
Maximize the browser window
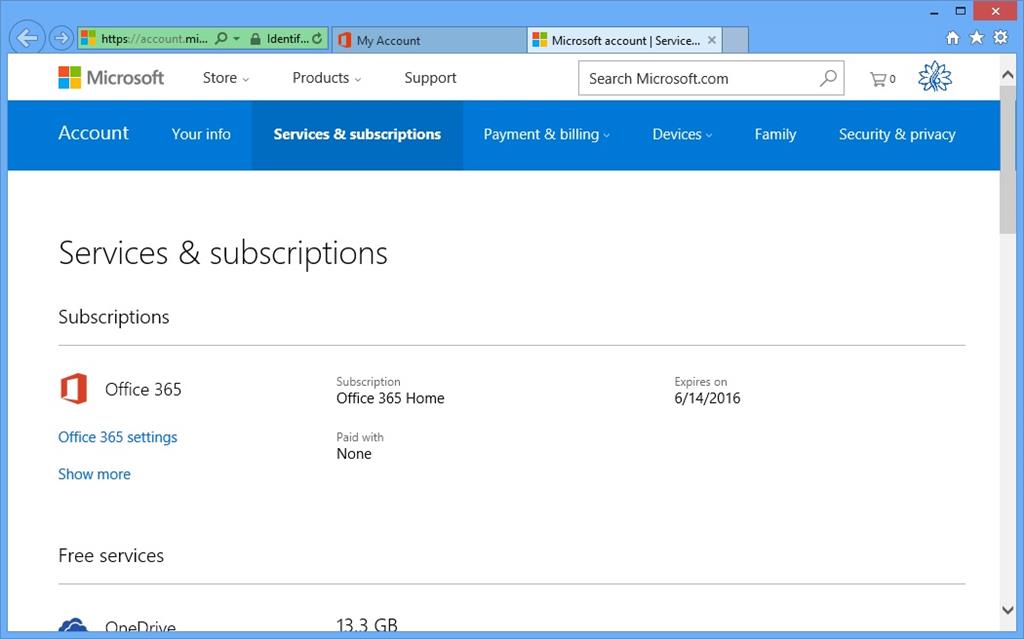click(x=960, y=11)
